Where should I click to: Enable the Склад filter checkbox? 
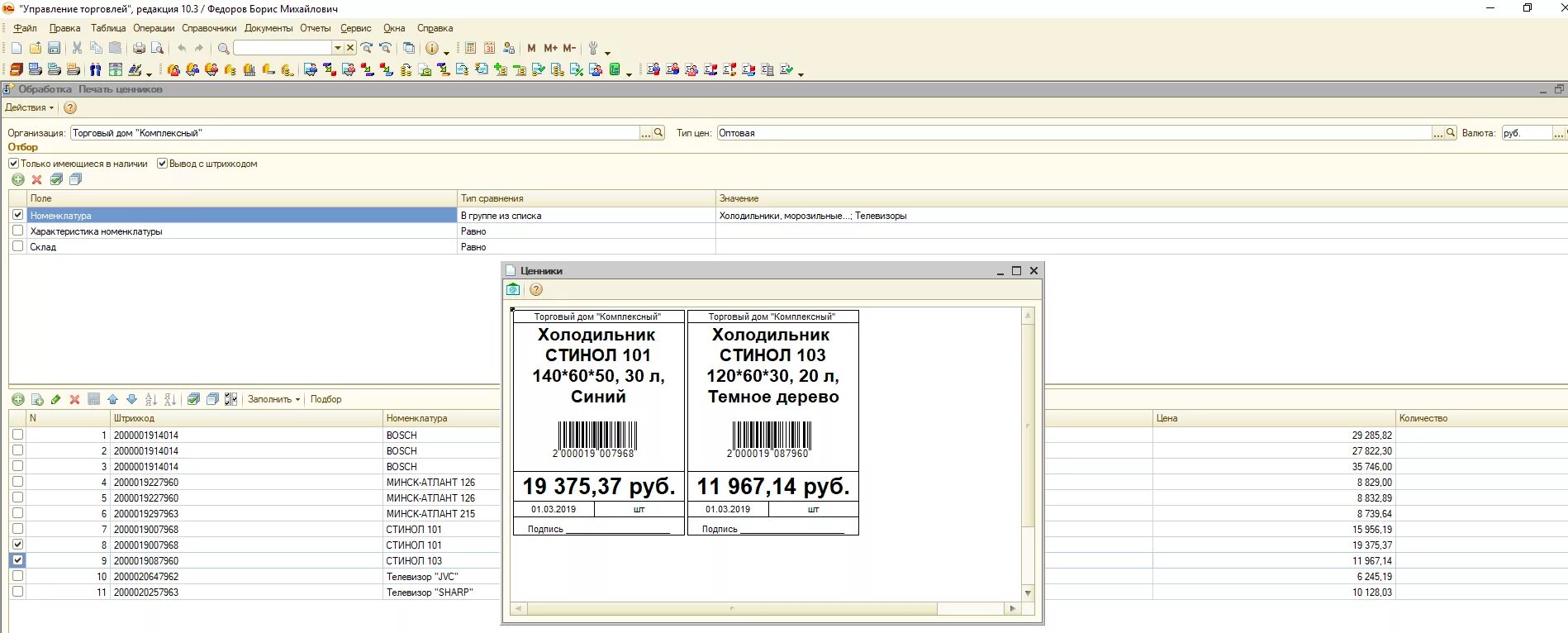pos(18,246)
